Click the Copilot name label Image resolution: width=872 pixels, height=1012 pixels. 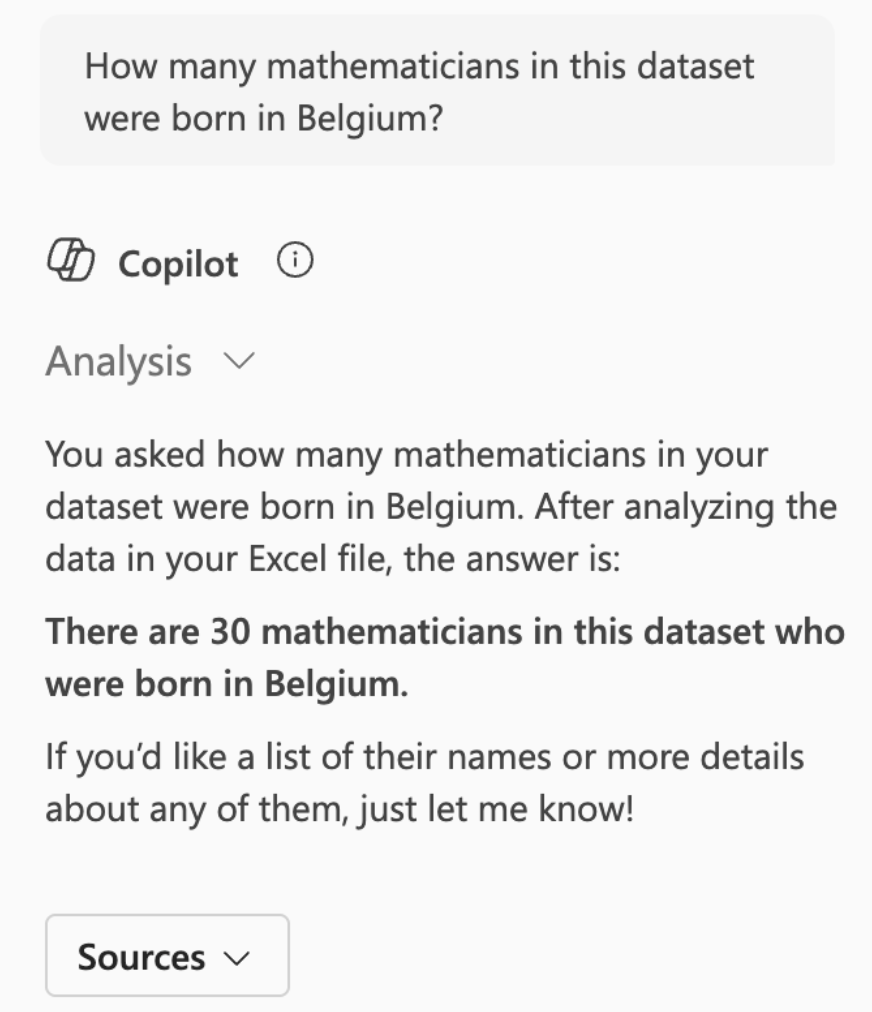pos(178,264)
